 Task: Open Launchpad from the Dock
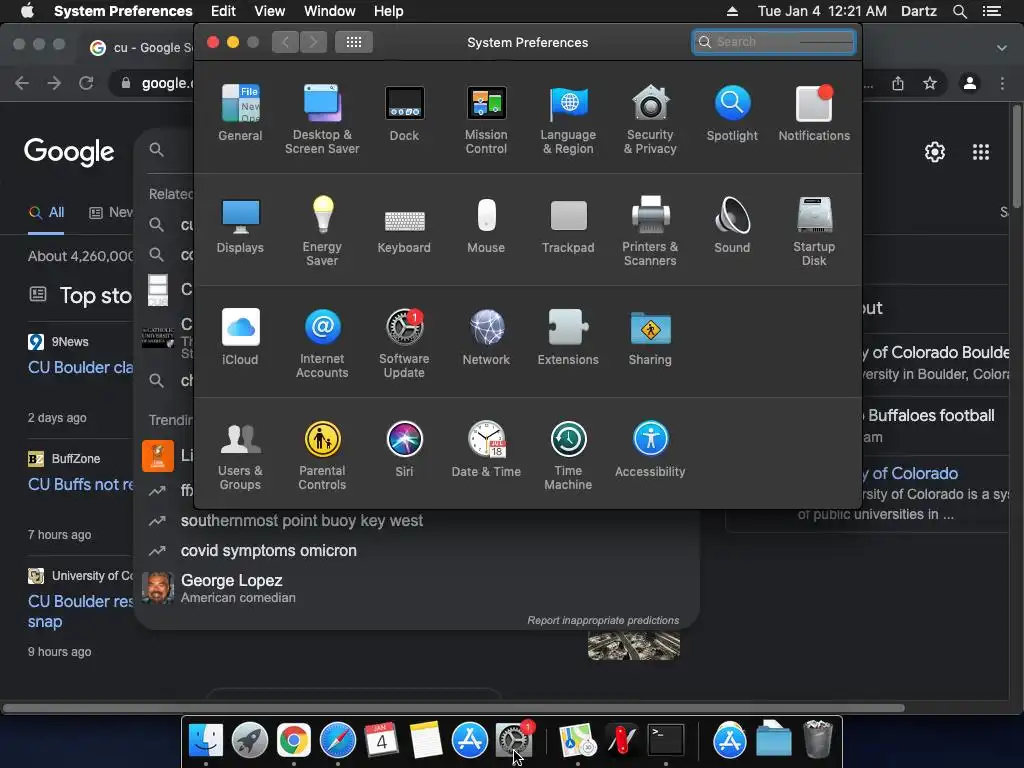249,740
